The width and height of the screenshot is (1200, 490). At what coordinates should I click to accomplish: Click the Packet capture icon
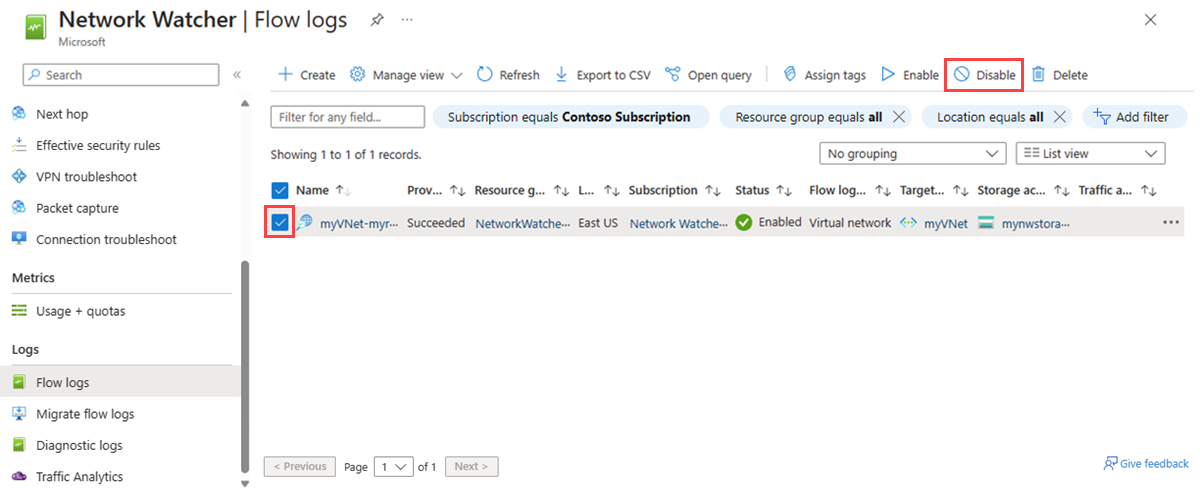click(x=19, y=208)
